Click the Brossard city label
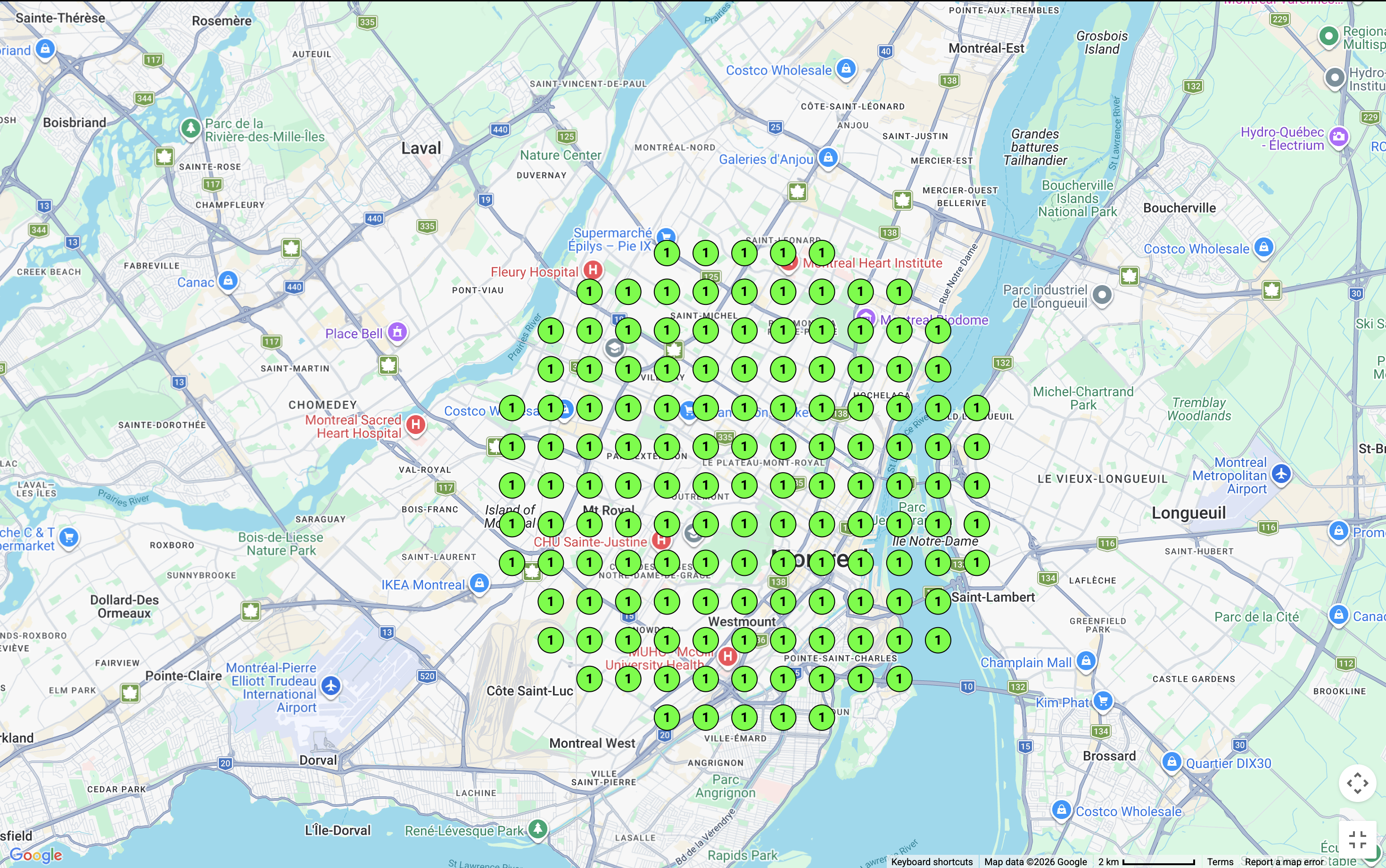The height and width of the screenshot is (868, 1386). pyautogui.click(x=1109, y=755)
